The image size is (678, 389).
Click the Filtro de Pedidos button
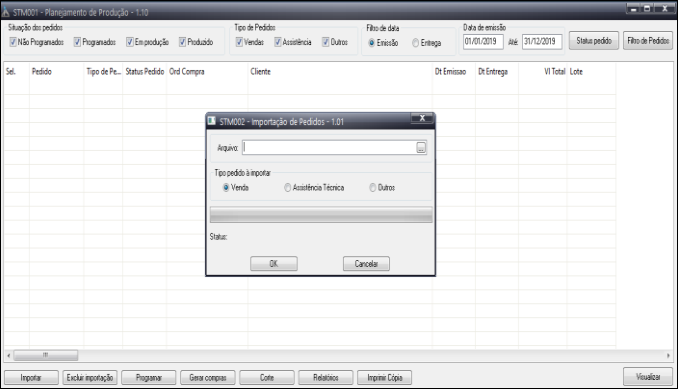tap(648, 41)
